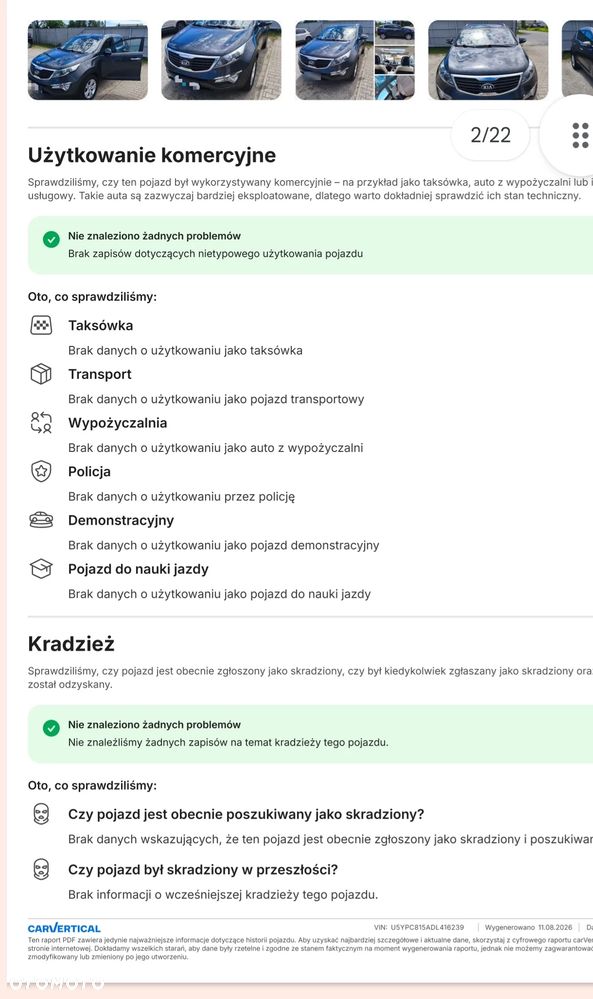Click the taxi icon next to Taksówka

point(41,326)
